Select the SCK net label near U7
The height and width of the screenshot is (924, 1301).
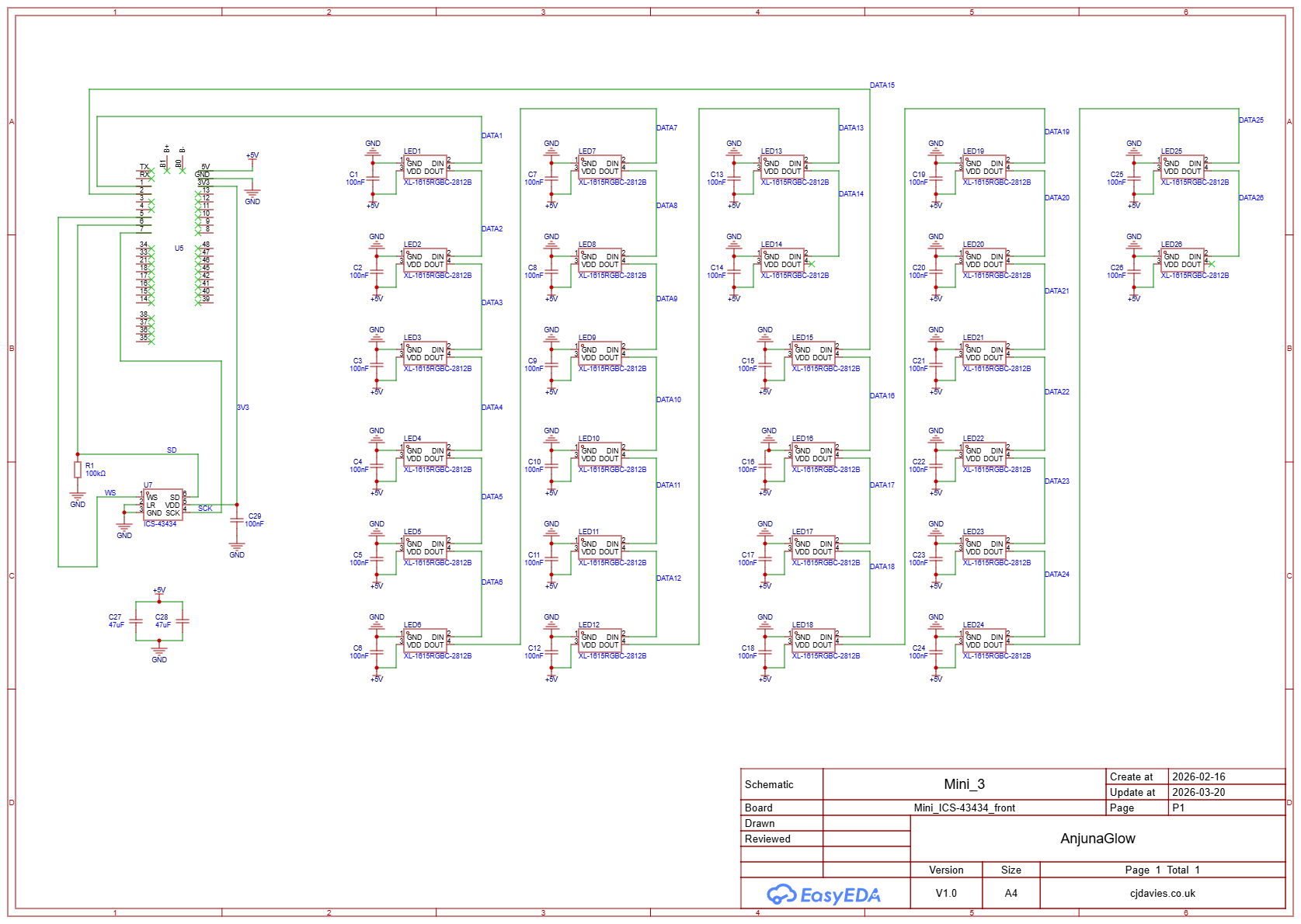pos(205,509)
